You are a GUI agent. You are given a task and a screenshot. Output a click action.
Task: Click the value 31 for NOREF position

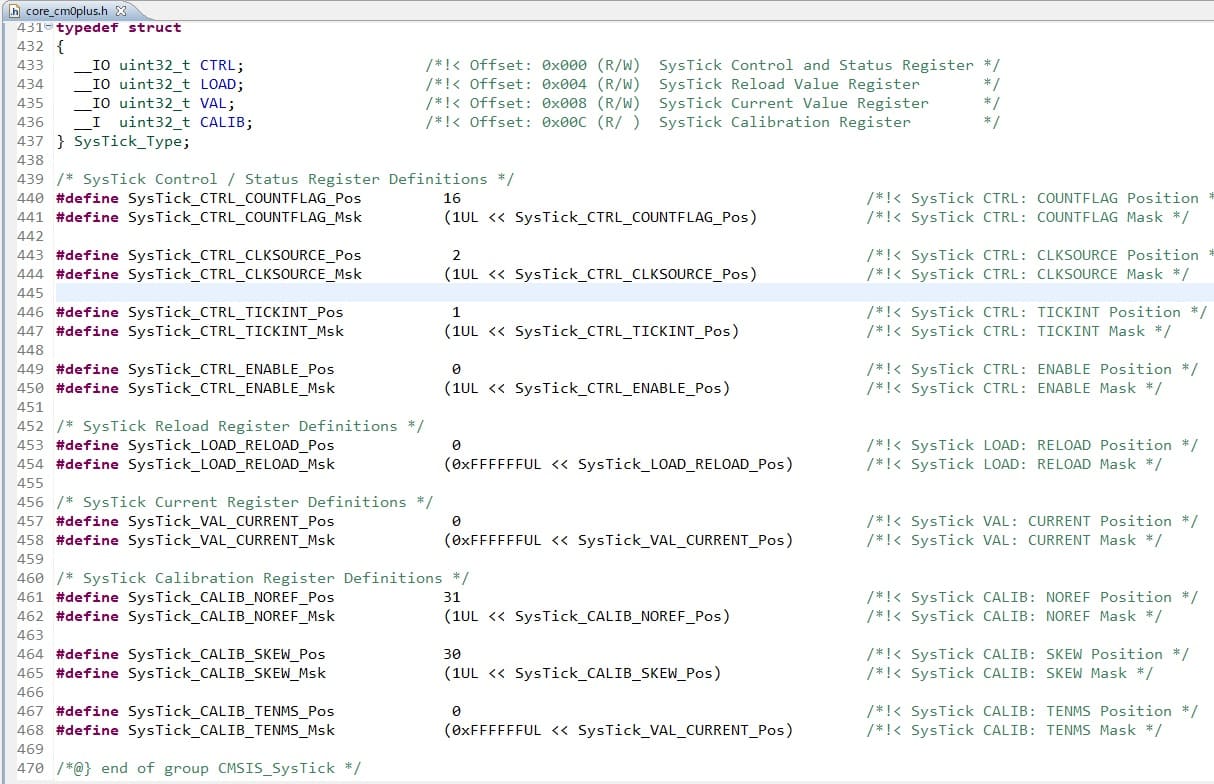click(x=452, y=597)
